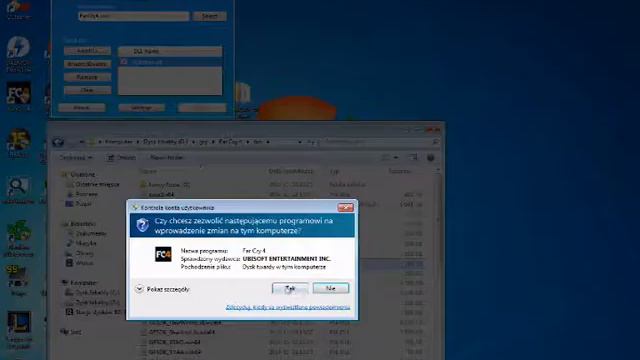This screenshot has height=360, width=640.
Task: Click the Enable/Disable button in injector window
Action: tap(87, 64)
